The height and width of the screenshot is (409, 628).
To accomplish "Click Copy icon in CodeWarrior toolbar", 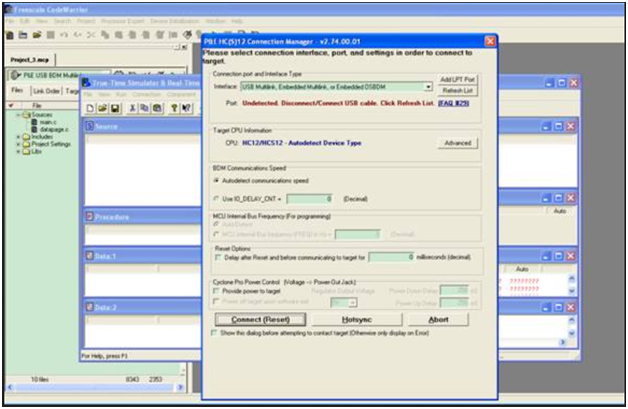I will [105, 35].
